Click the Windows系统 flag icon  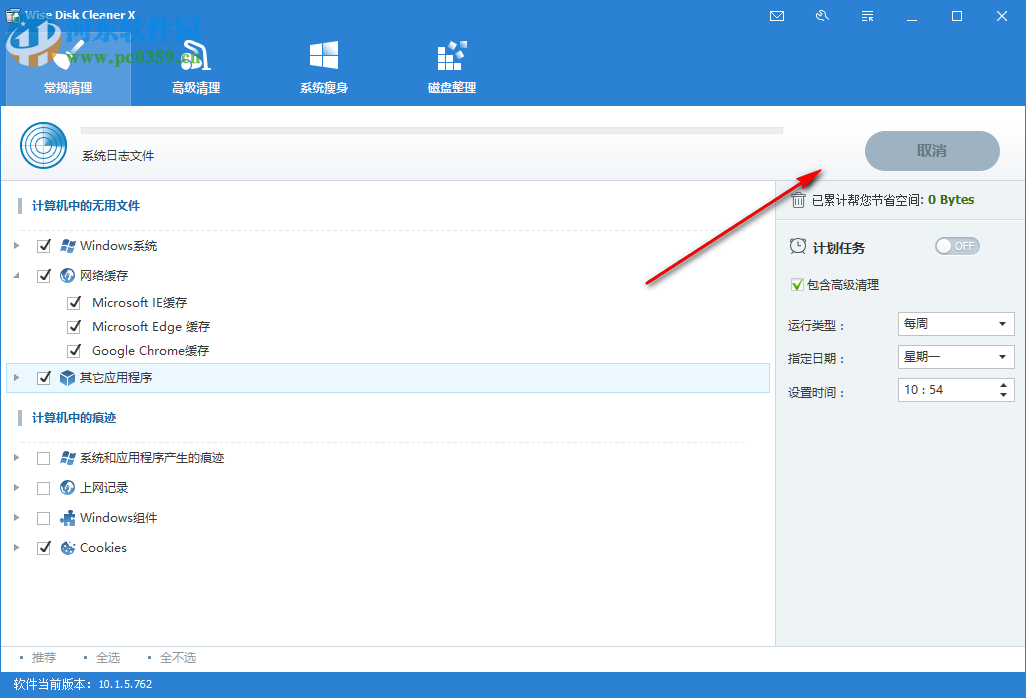pos(67,246)
